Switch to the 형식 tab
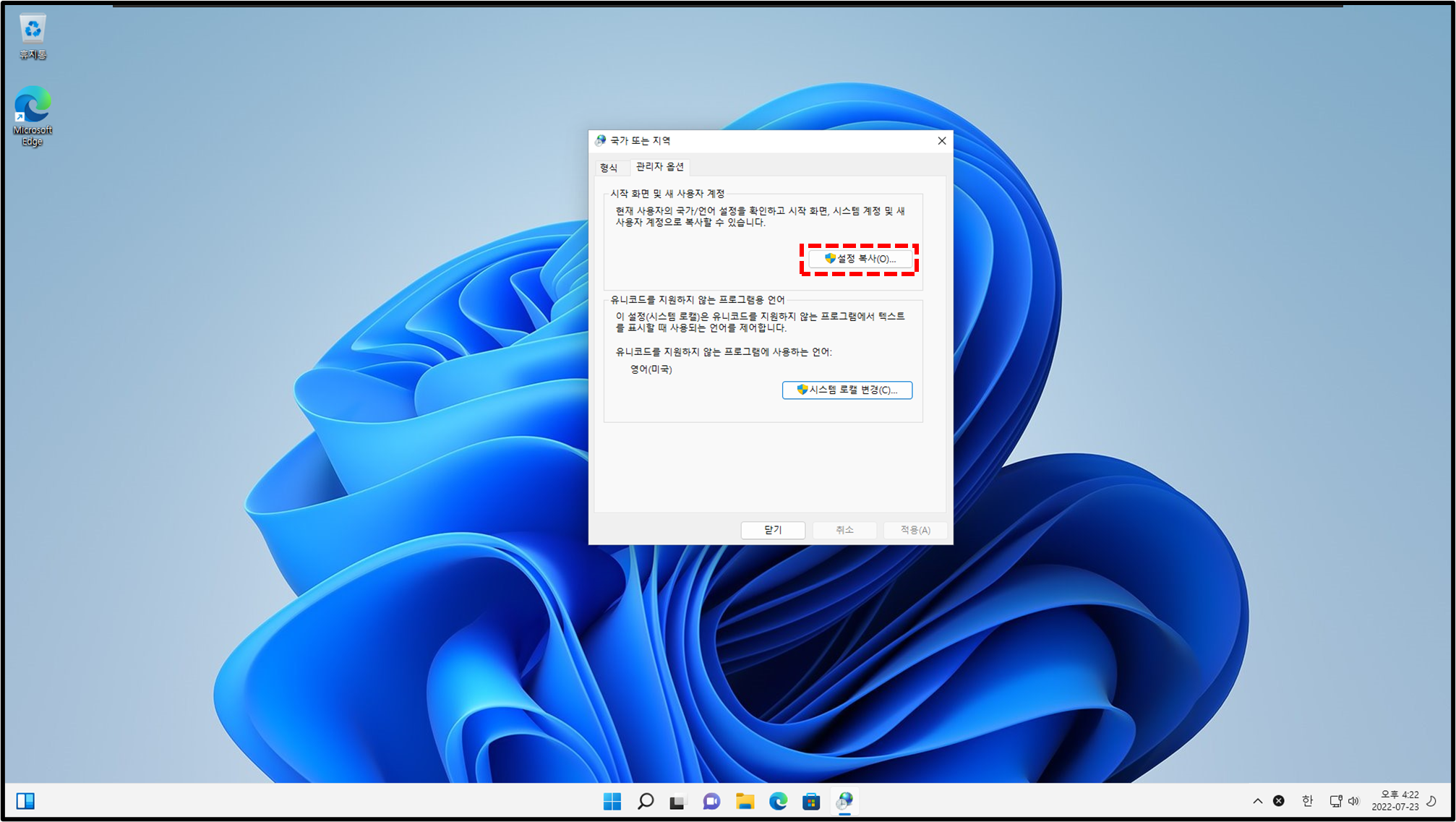This screenshot has height=822, width=1456. pyautogui.click(x=609, y=168)
